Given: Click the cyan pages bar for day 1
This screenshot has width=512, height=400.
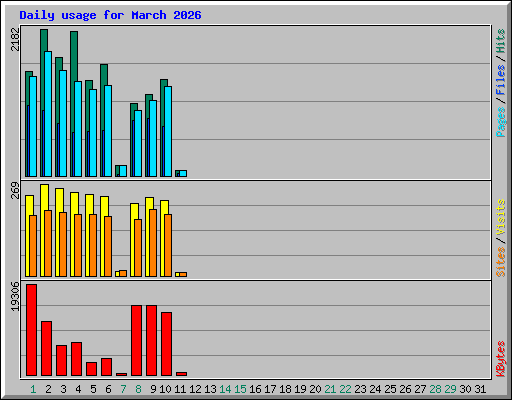Looking at the screenshot, I should pyautogui.click(x=33, y=126).
